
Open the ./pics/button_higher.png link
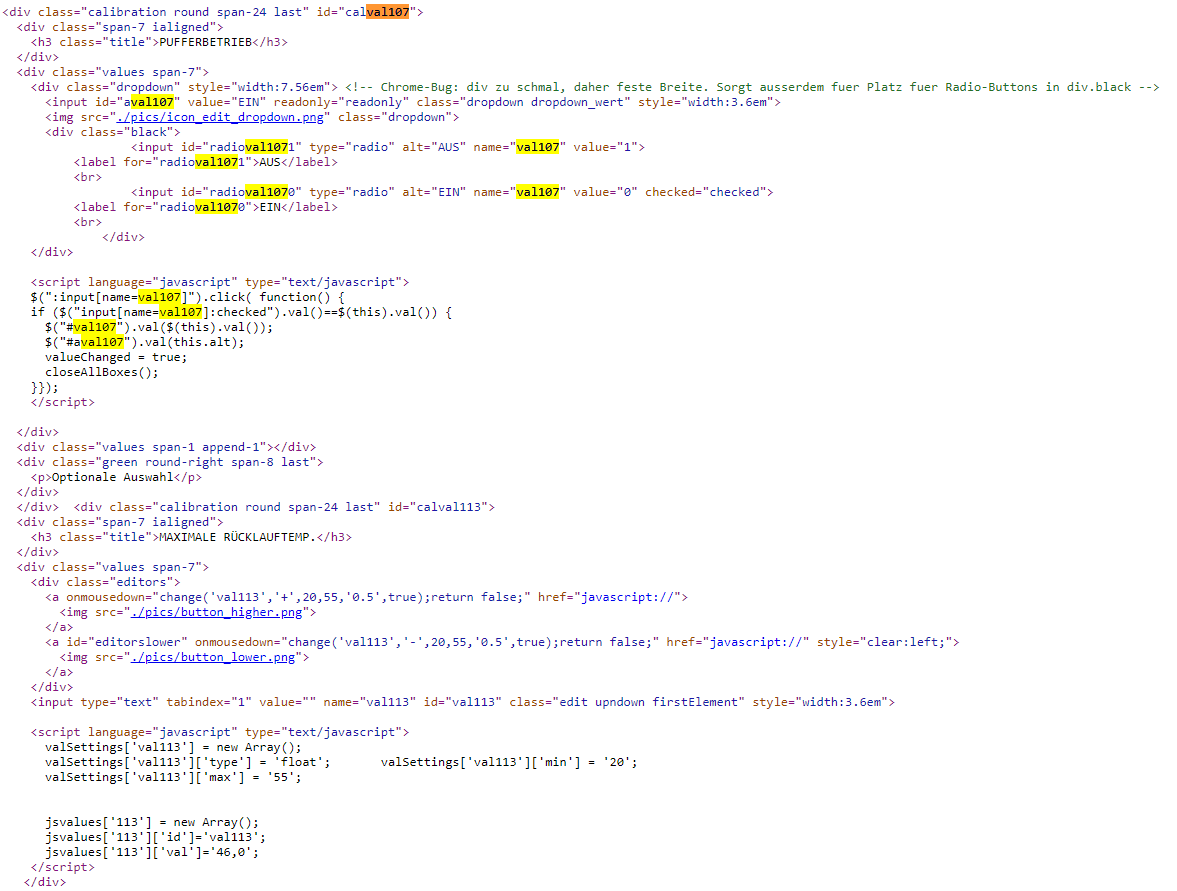[216, 613]
